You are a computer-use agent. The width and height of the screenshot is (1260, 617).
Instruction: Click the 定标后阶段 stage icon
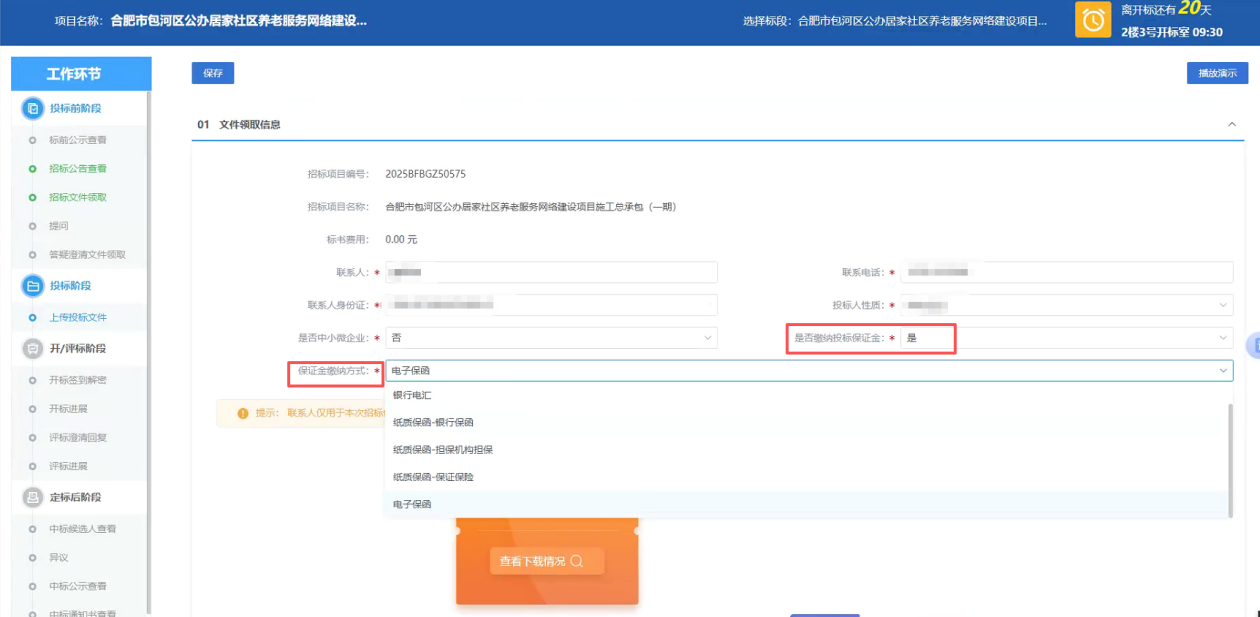click(32, 497)
